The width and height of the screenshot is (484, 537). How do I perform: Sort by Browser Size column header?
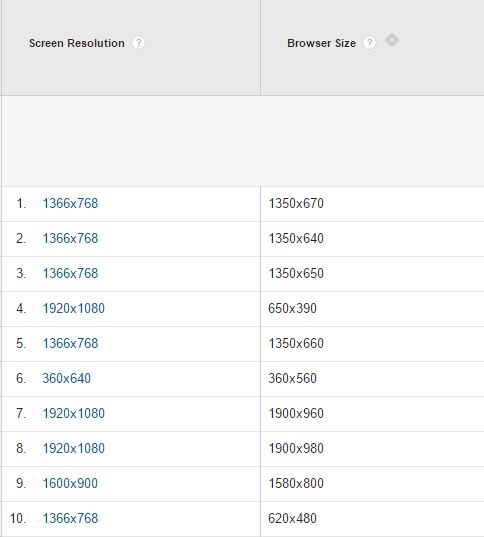coord(321,43)
